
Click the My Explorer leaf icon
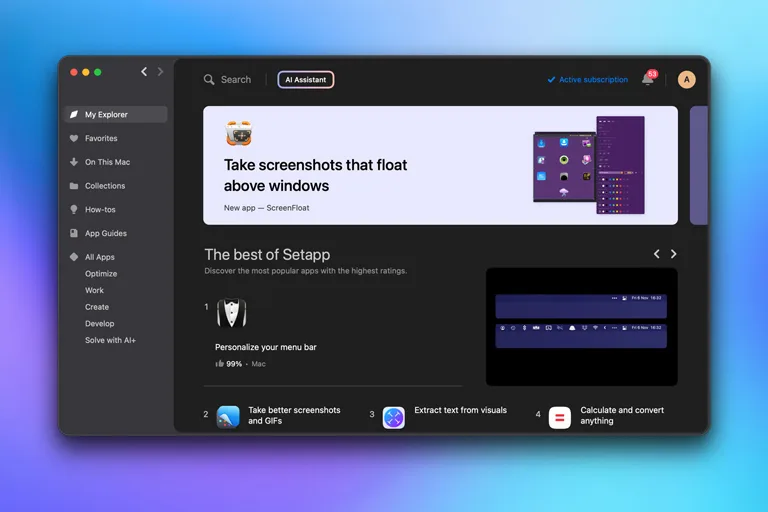(74, 114)
